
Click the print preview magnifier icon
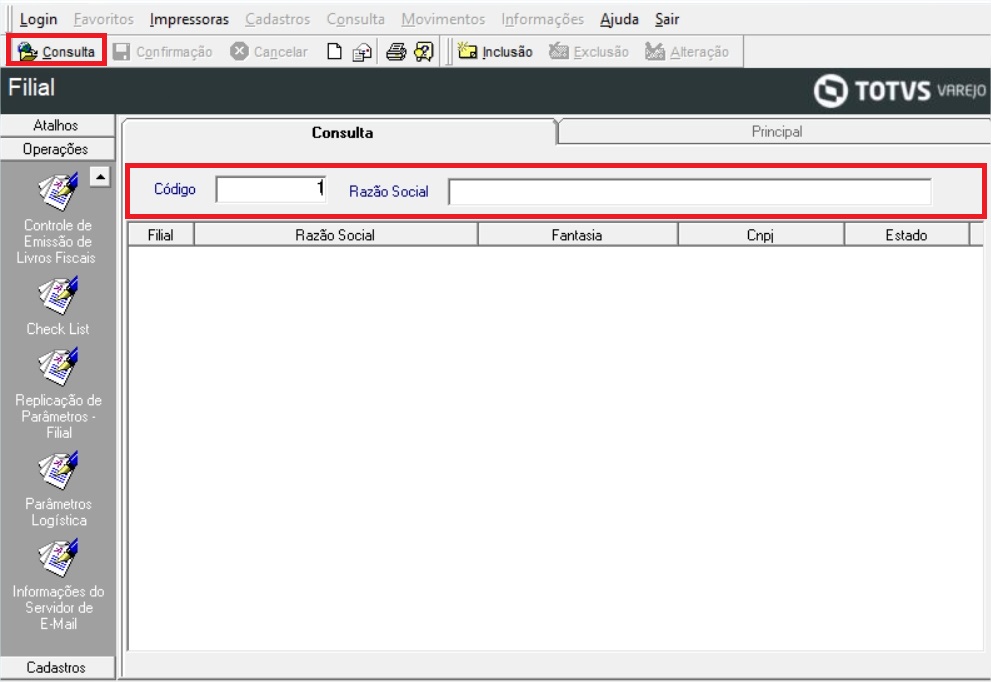(423, 51)
